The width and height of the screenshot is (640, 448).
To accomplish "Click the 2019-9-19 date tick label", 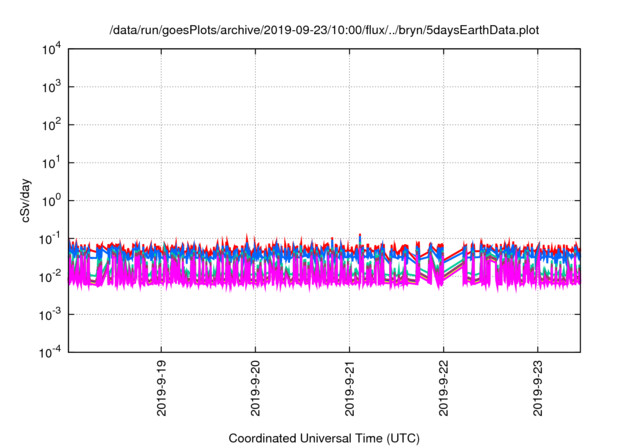I will 162,388.
